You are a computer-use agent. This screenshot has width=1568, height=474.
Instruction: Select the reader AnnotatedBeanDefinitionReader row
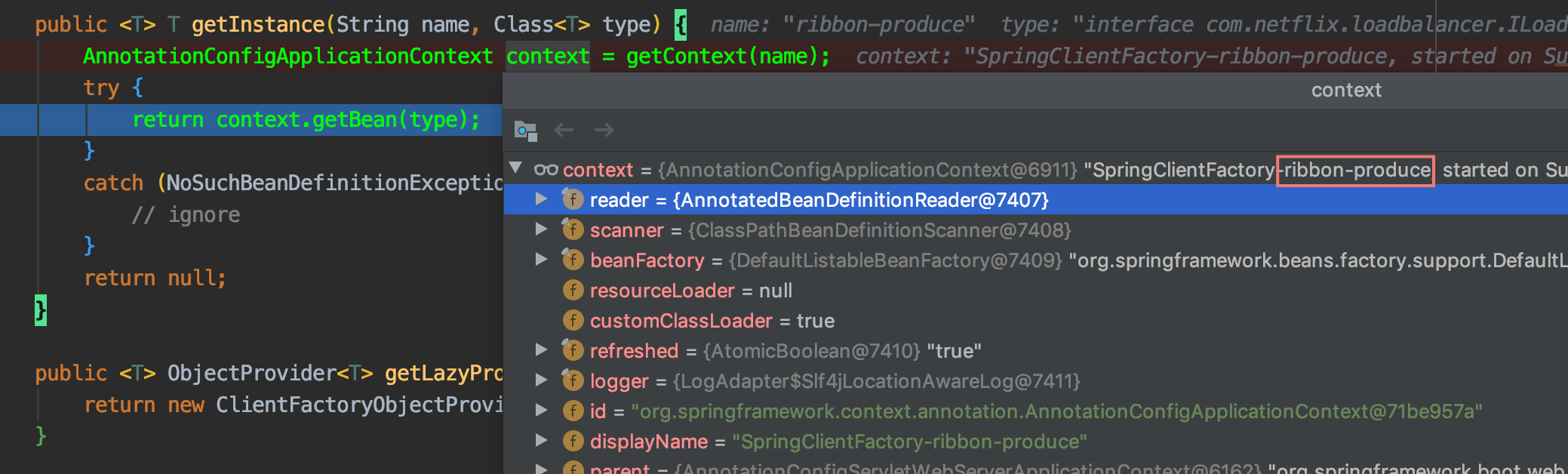(x=819, y=200)
